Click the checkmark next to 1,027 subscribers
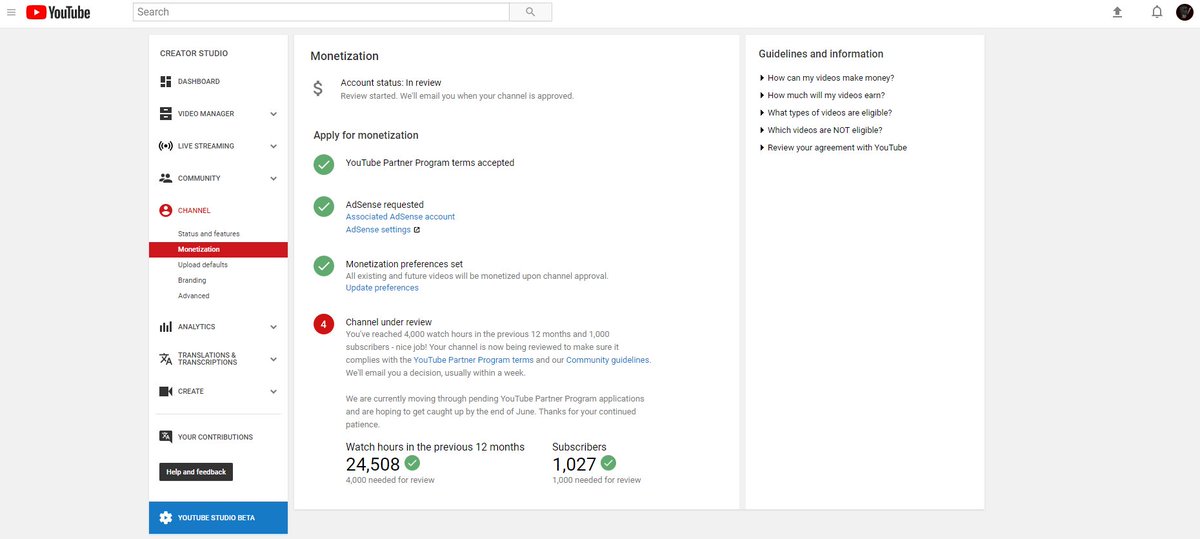The width and height of the screenshot is (1200, 539). point(608,463)
